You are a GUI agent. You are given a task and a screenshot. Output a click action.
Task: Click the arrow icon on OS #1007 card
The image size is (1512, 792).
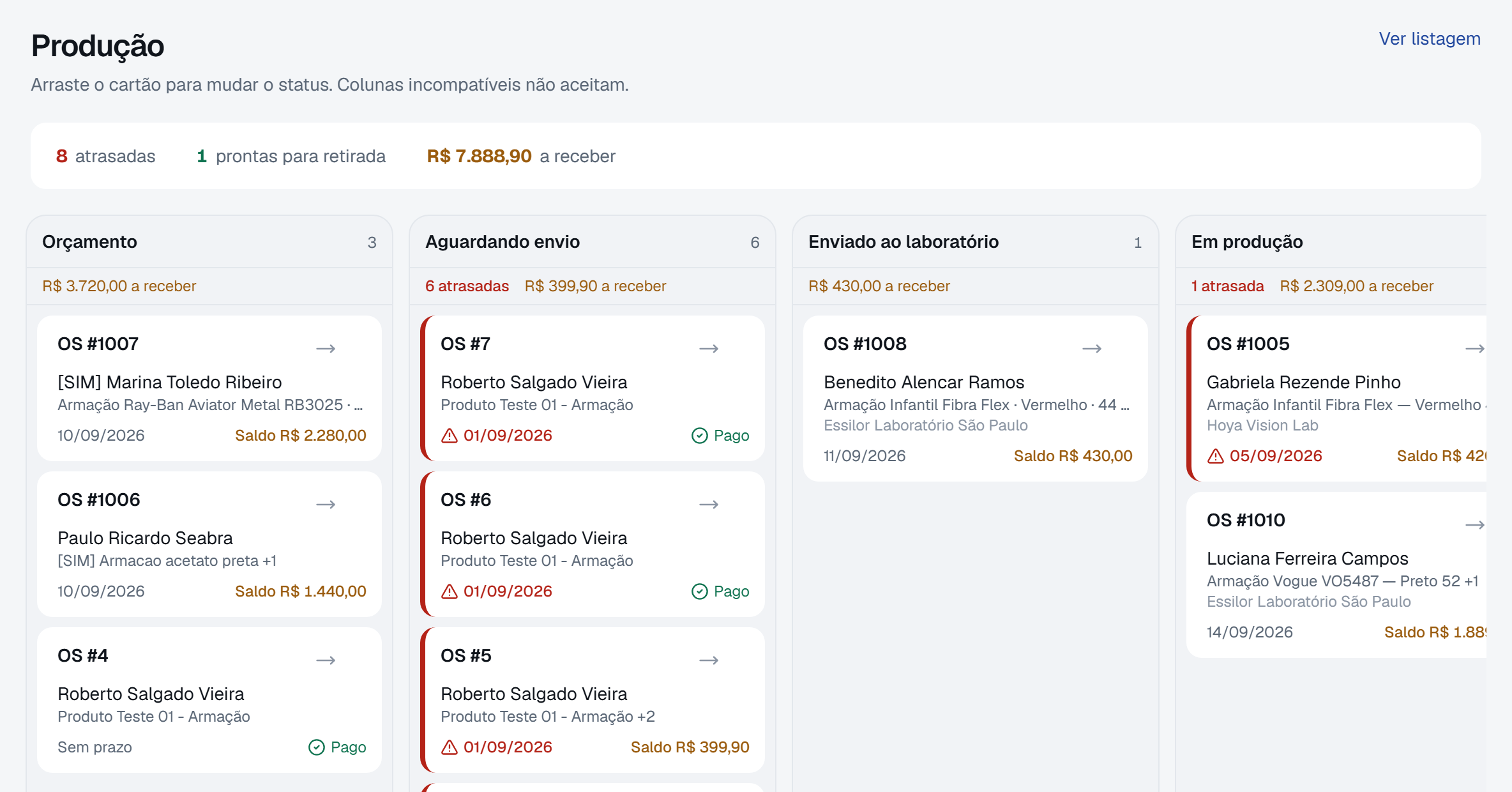pos(326,348)
